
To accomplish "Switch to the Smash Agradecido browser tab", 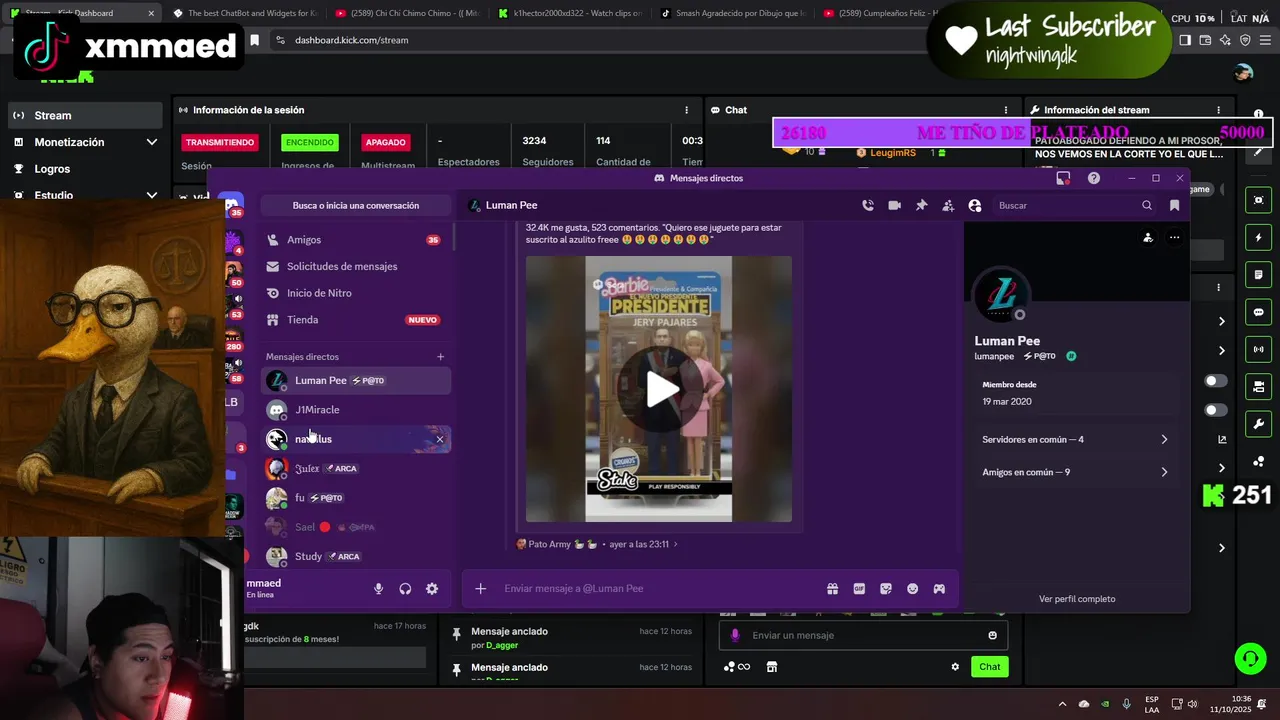I will tap(733, 13).
